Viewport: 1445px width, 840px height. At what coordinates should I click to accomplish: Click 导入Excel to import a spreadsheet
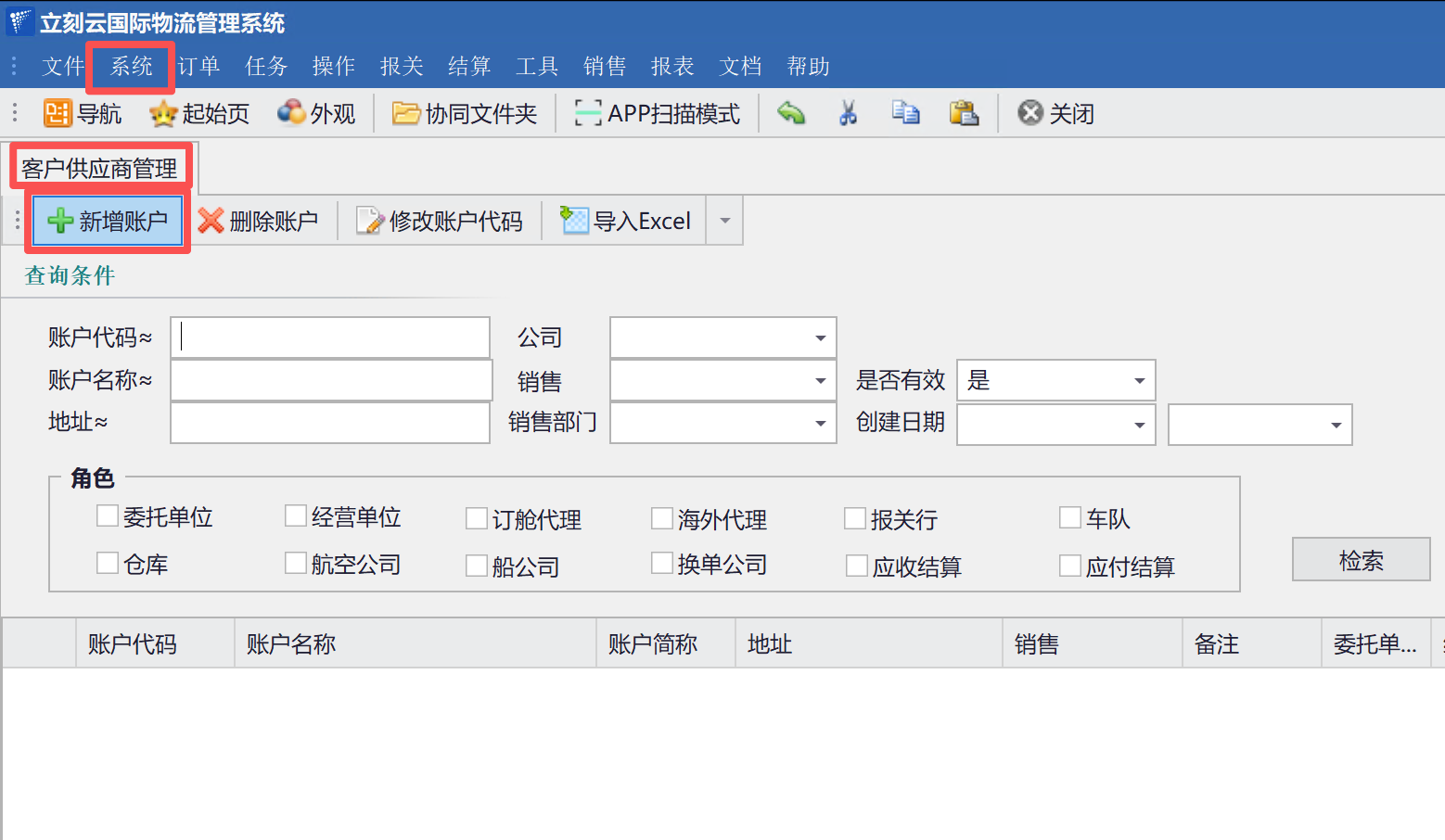click(626, 221)
